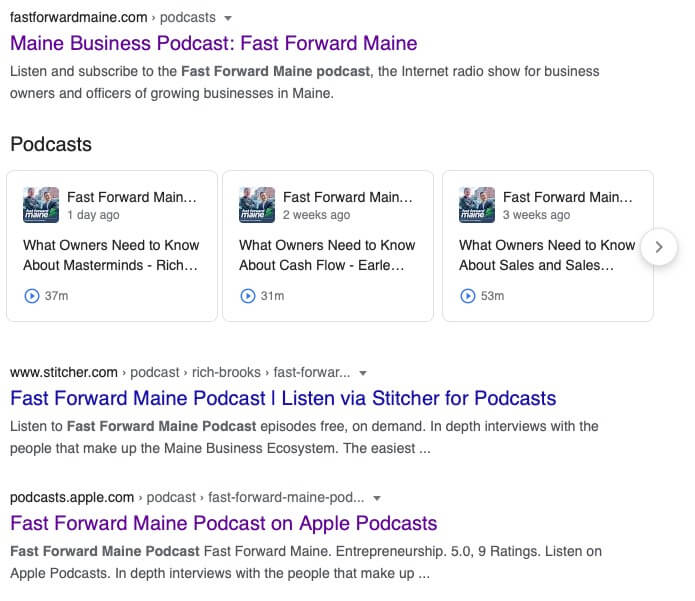The height and width of the screenshot is (601, 695).
Task: Play the 37m Masterminds episode
Action: point(31,296)
